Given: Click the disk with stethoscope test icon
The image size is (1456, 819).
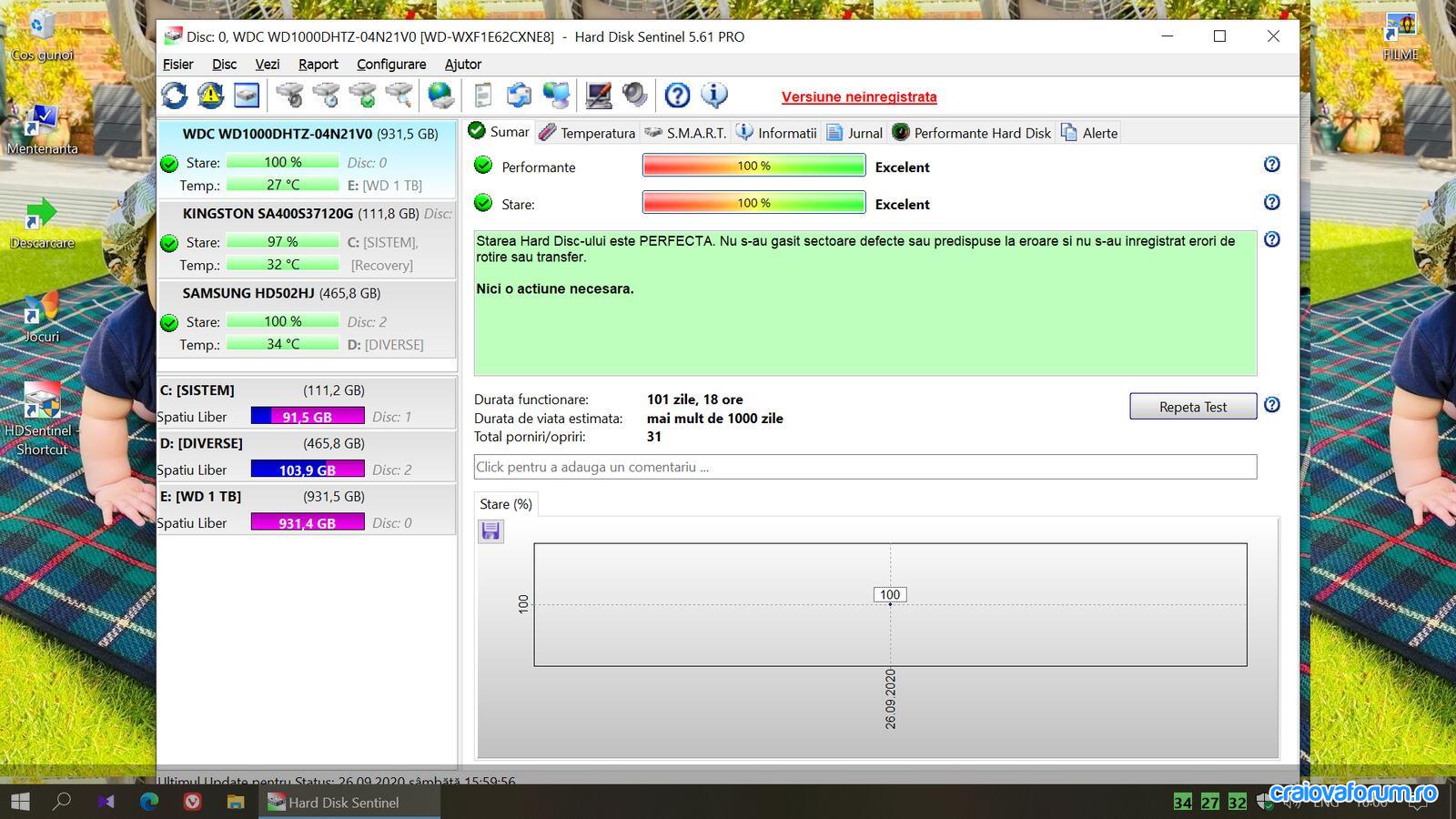Looking at the screenshot, I should coord(289,96).
